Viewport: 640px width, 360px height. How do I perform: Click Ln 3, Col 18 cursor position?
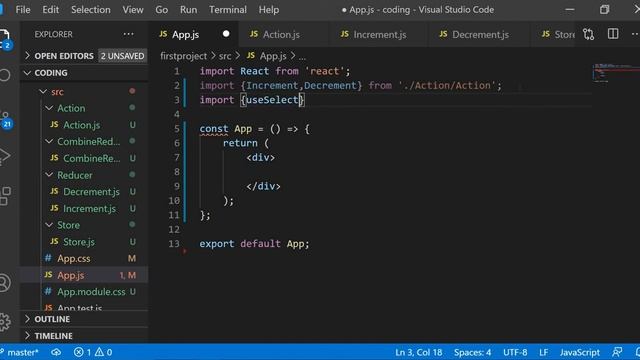[x=418, y=352]
